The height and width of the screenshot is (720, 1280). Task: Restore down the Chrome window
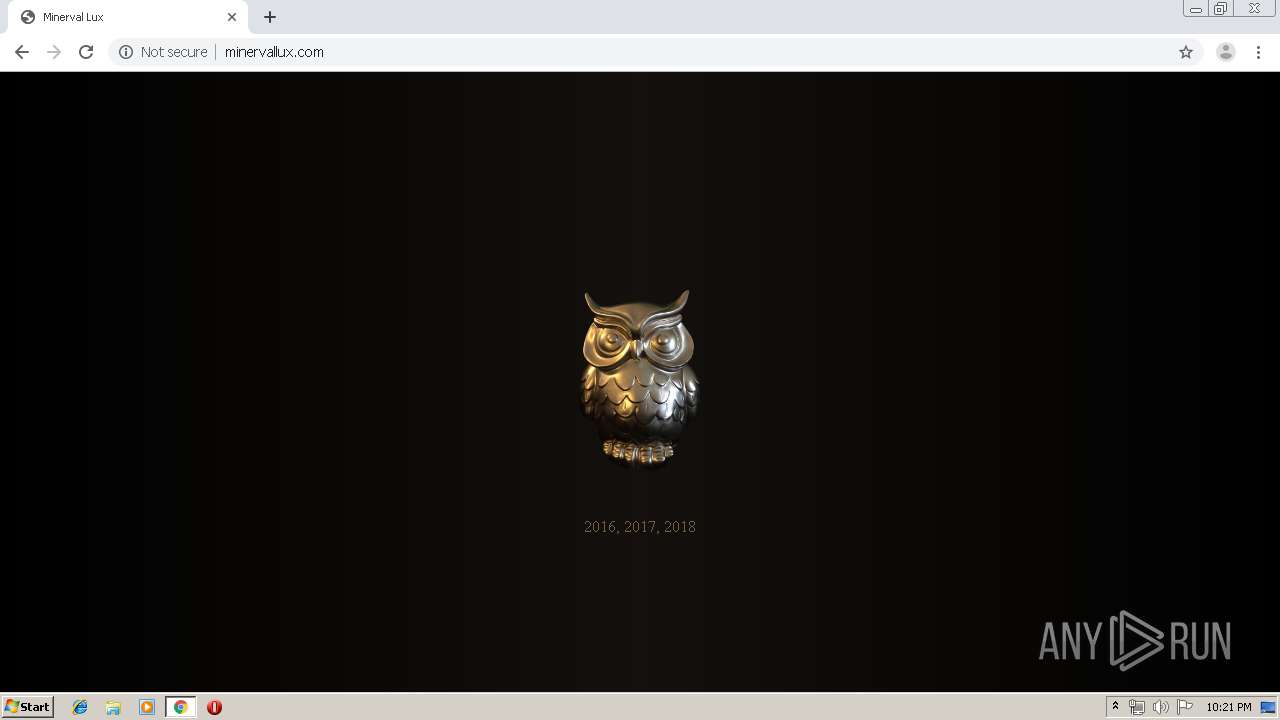point(1220,9)
